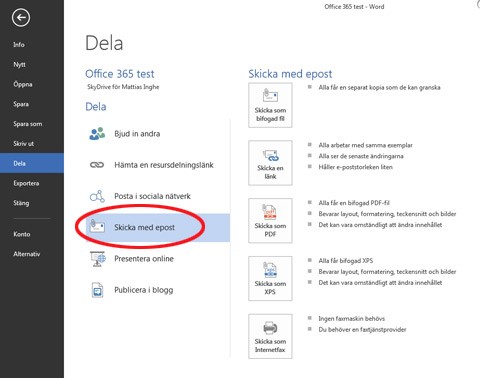Click the Bjud in andra people icon
The width and height of the screenshot is (480, 378).
(97, 133)
